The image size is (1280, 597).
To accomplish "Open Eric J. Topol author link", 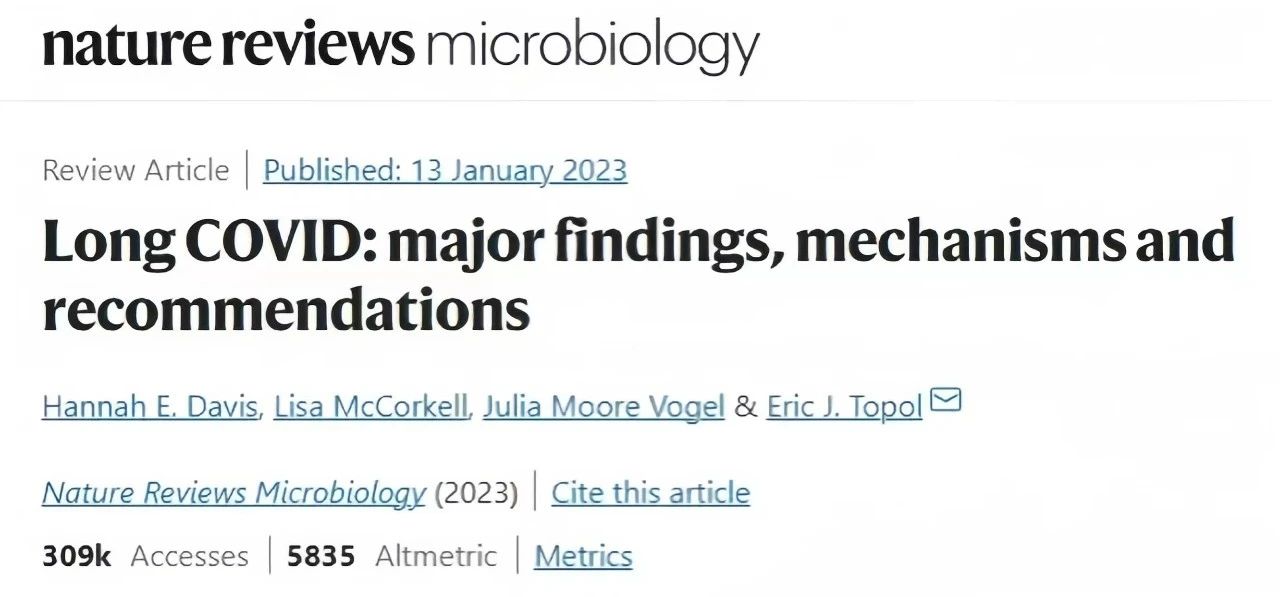I will (x=844, y=407).
